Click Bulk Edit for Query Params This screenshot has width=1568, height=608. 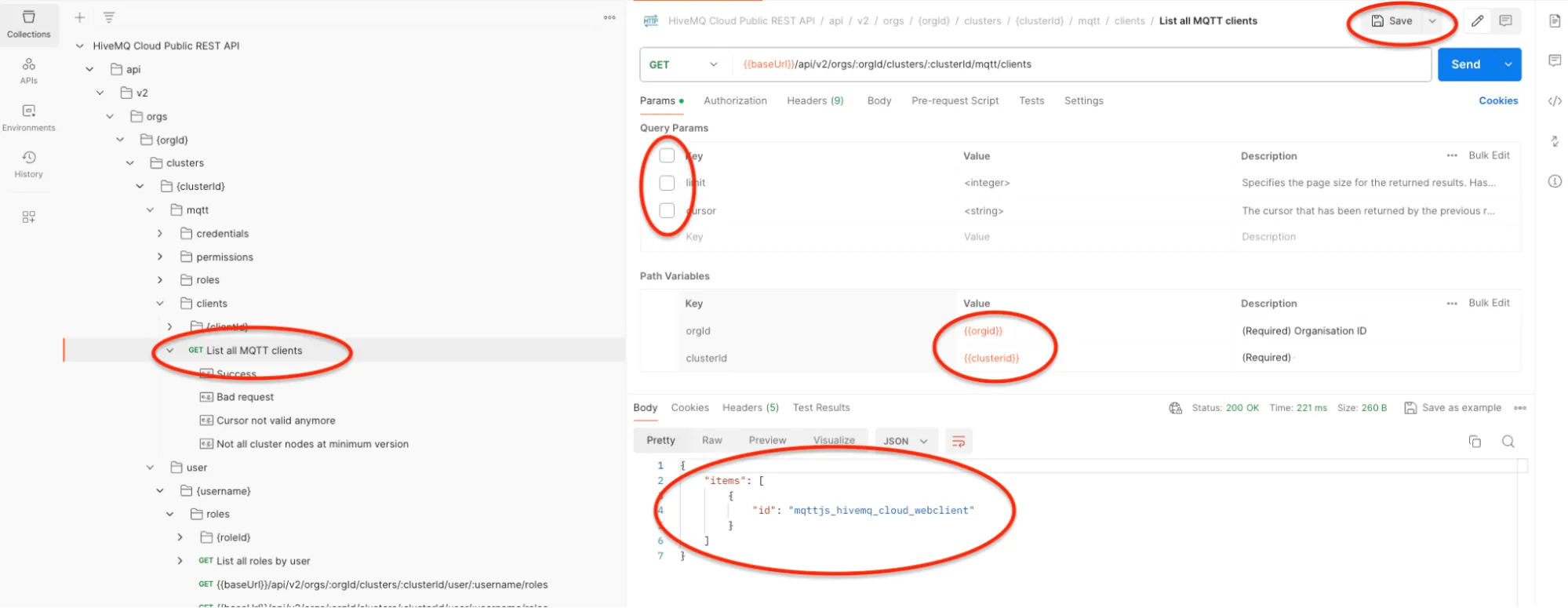[1489, 155]
